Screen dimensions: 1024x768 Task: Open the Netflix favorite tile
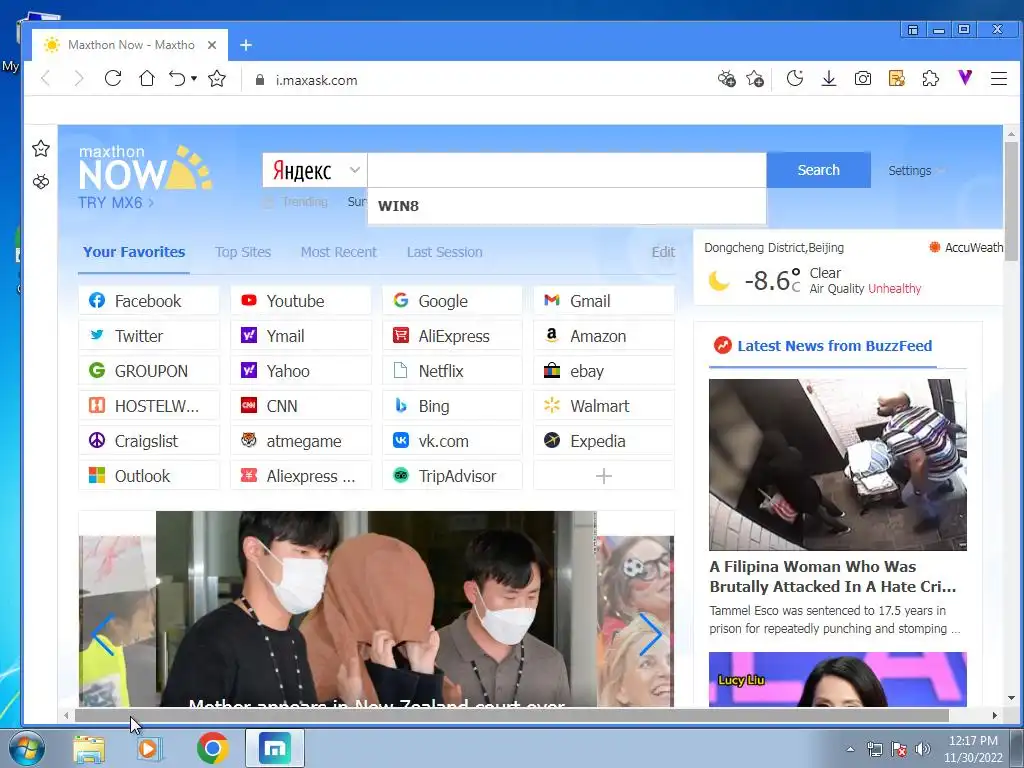453,371
